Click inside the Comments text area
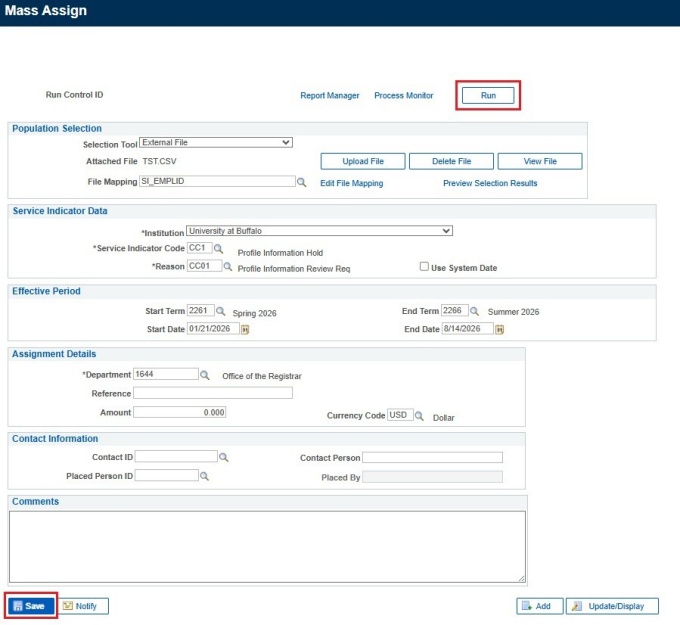 click(x=267, y=546)
